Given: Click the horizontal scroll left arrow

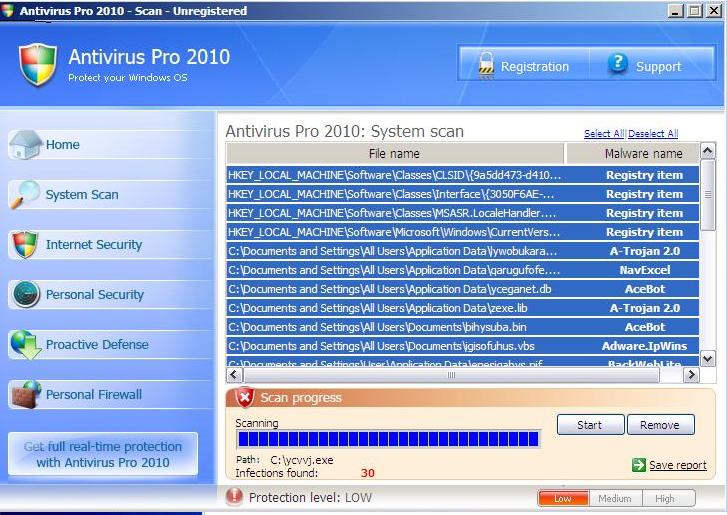Looking at the screenshot, I should point(234,375).
